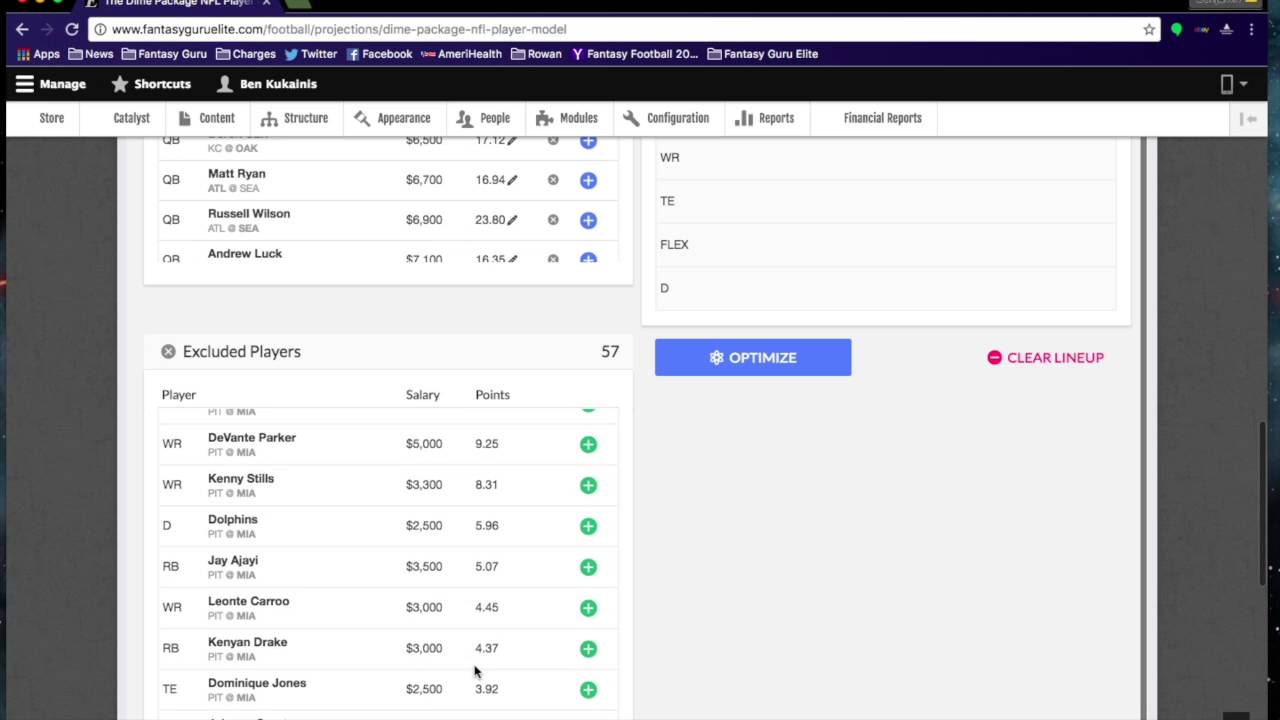
Task: Reload the page with the refresh icon
Action: pyautogui.click(x=72, y=29)
